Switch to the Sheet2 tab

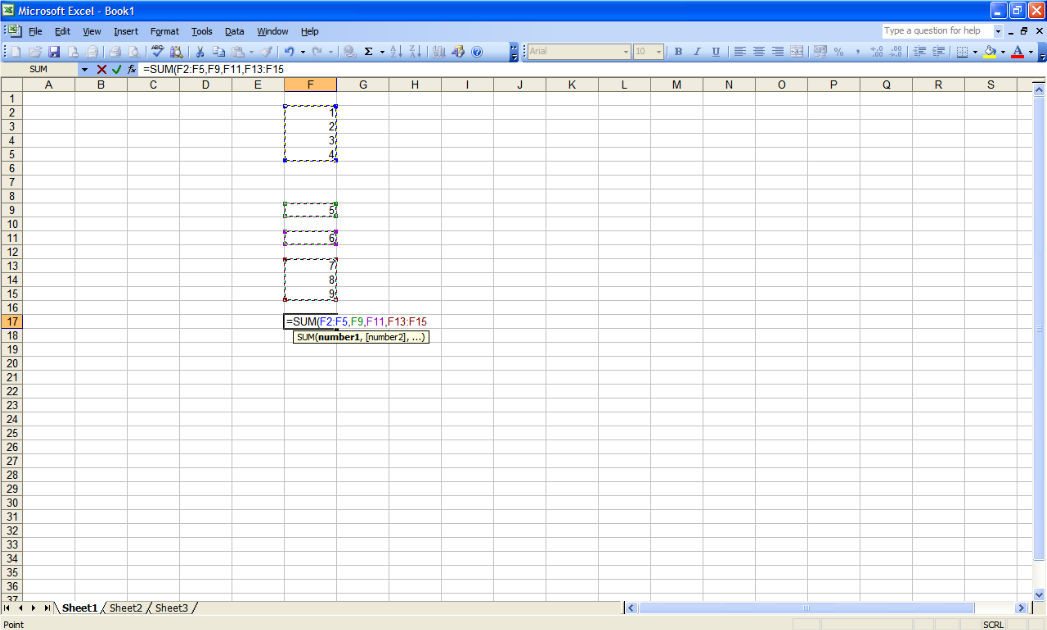coord(126,608)
